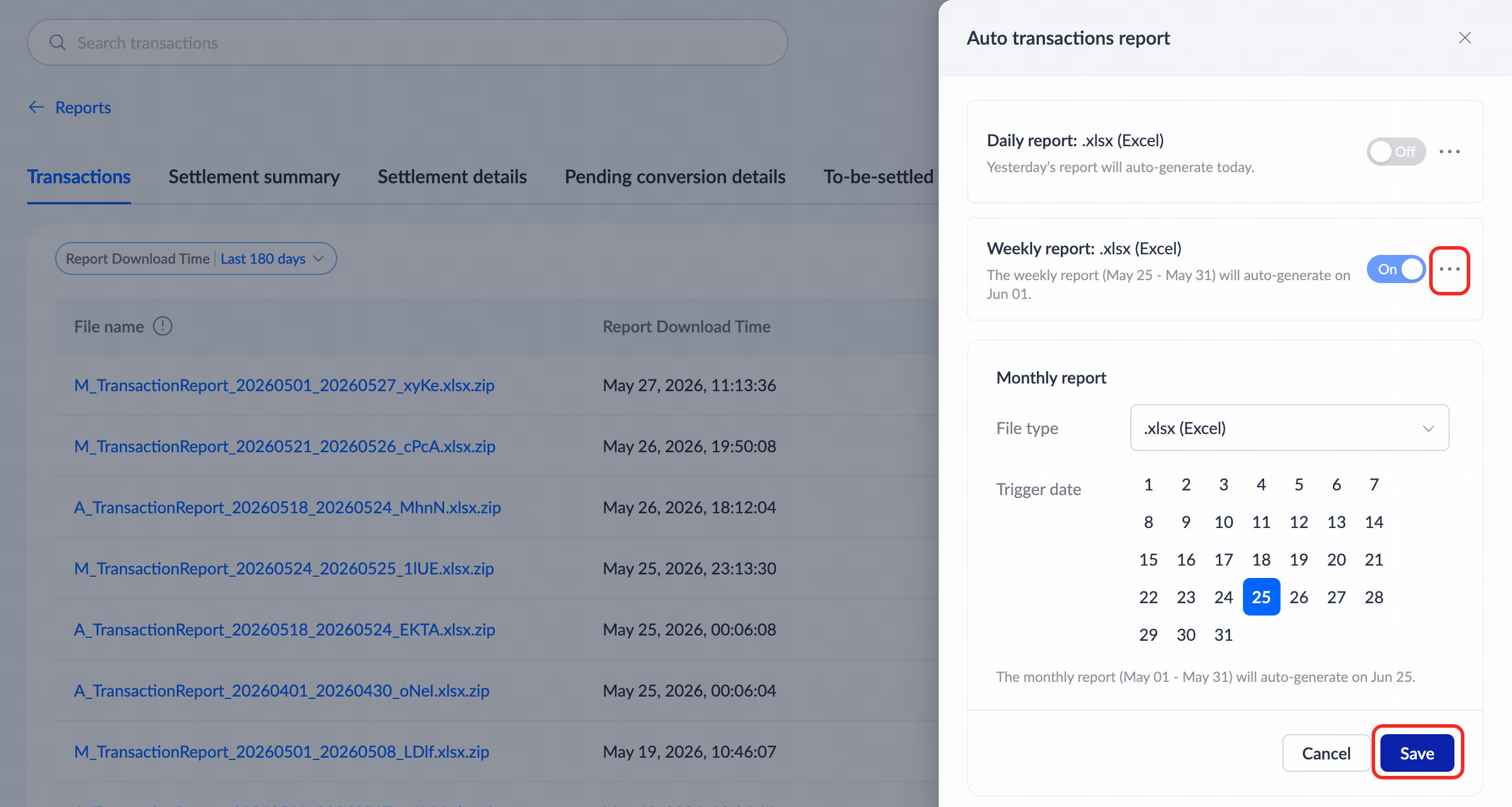
Task: Click the File name column header
Action: click(109, 327)
